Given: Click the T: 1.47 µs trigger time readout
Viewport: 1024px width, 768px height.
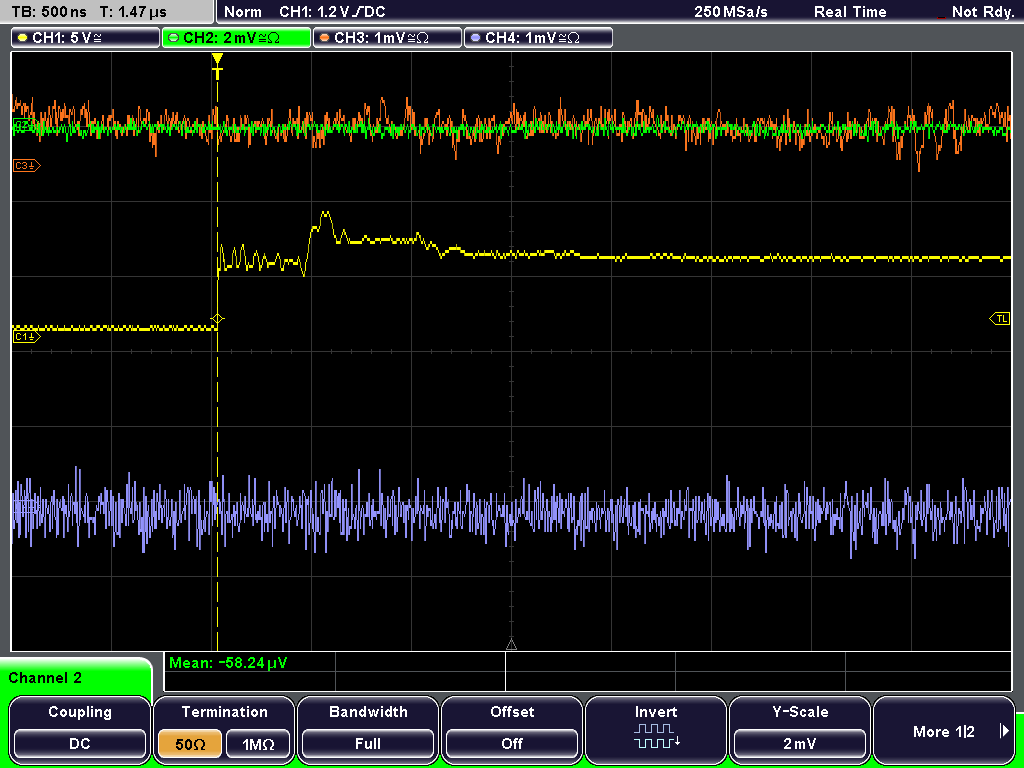Looking at the screenshot, I should tap(134, 12).
